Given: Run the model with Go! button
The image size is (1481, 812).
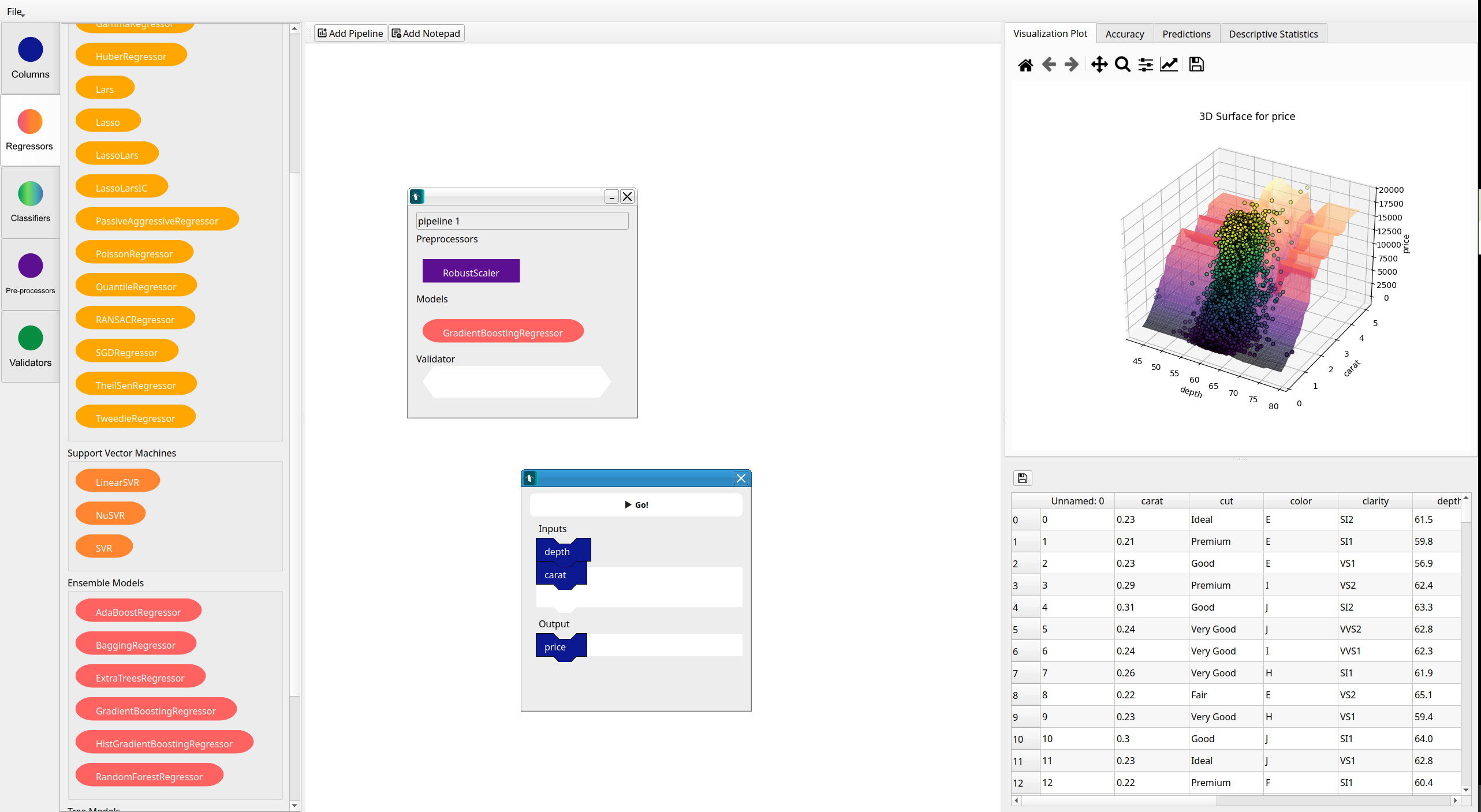Looking at the screenshot, I should pos(636,505).
